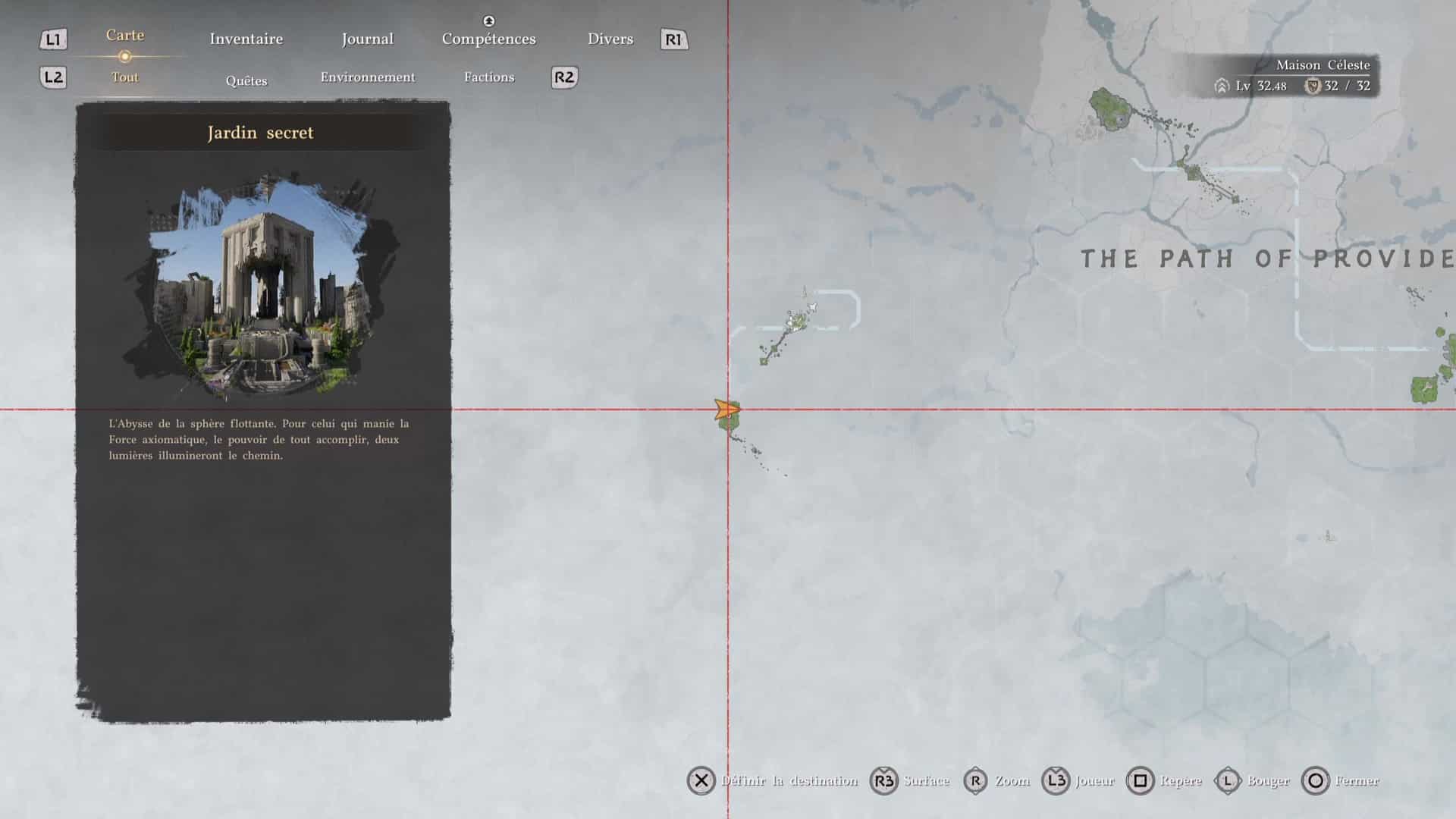This screenshot has width=1456, height=819.
Task: Select the Quêtes filter
Action: pyautogui.click(x=246, y=80)
